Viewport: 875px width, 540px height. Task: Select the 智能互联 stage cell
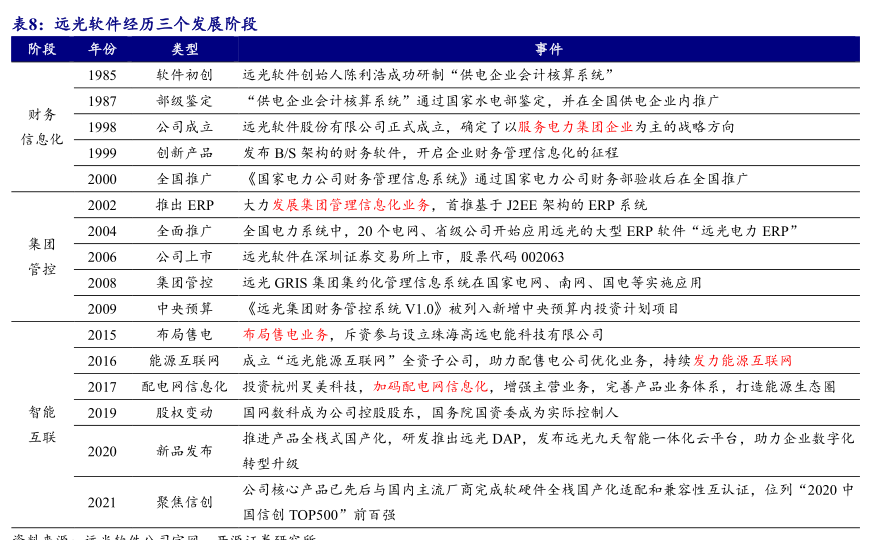click(42, 425)
